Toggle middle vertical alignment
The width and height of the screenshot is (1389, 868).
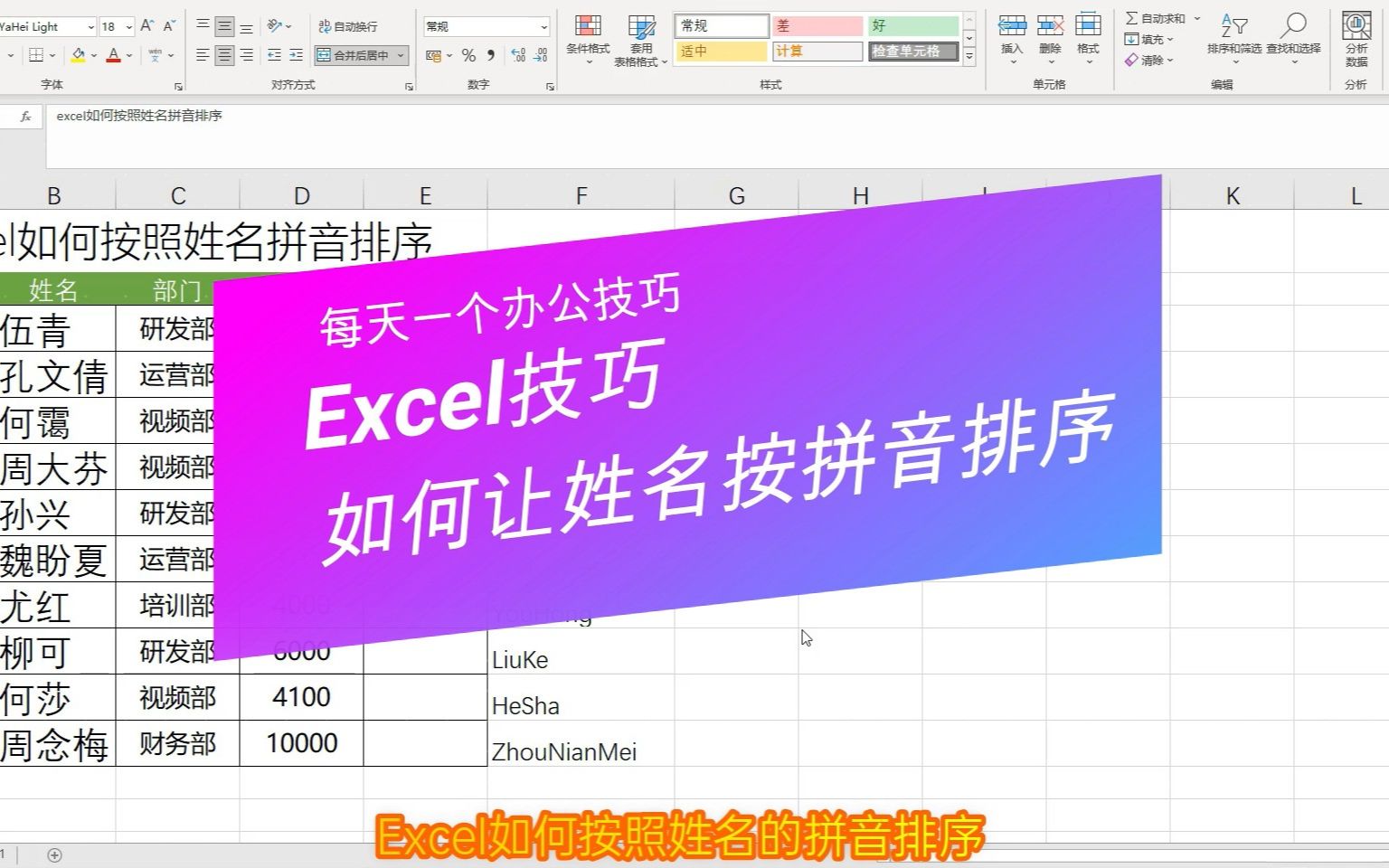coord(224,26)
